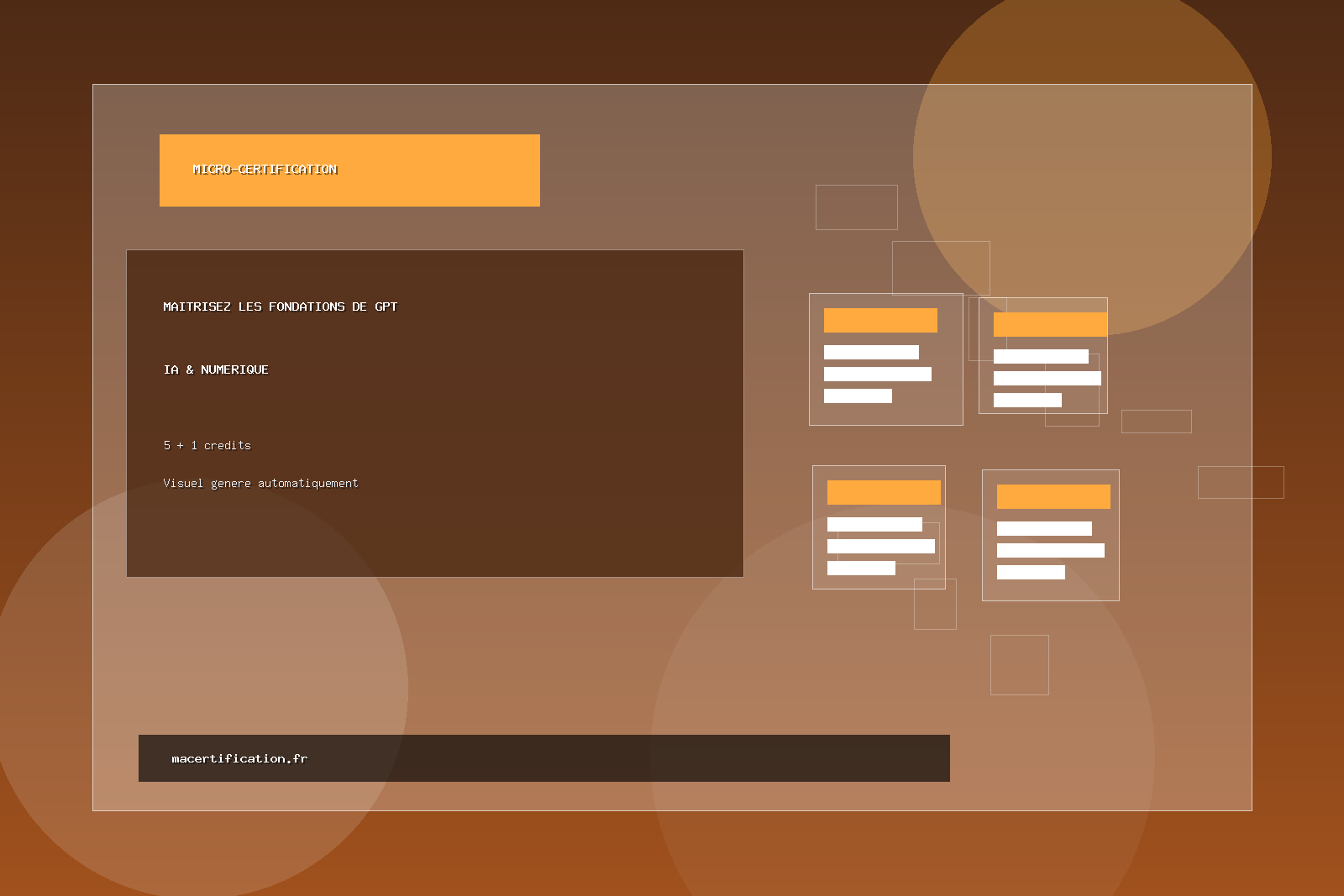
Task: Select the lower-right document card's orange header
Action: pyautogui.click(x=1053, y=496)
